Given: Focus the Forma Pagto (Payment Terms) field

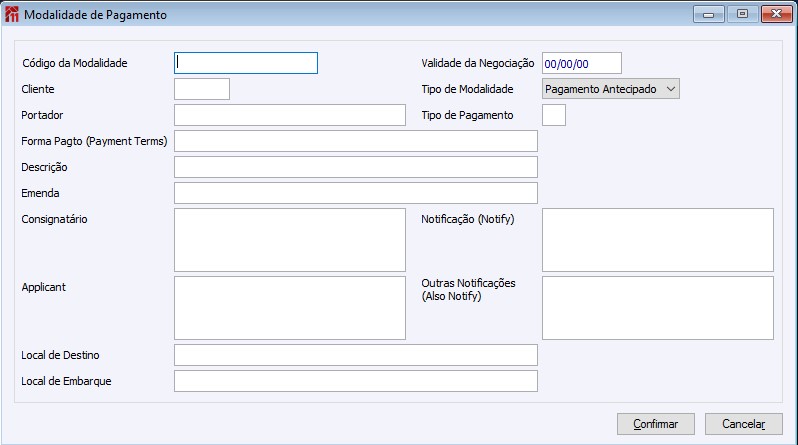Looking at the screenshot, I should coord(356,141).
